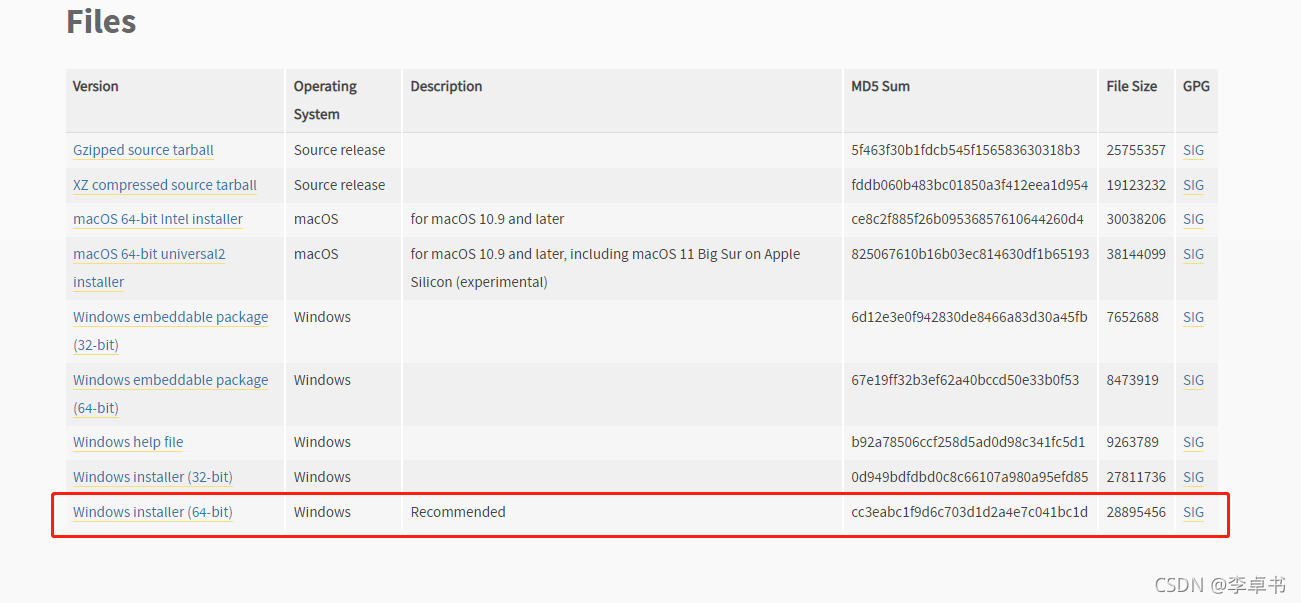Open SIG link for macOS Intel installer
The width and height of the screenshot is (1301, 603).
pos(1193,219)
